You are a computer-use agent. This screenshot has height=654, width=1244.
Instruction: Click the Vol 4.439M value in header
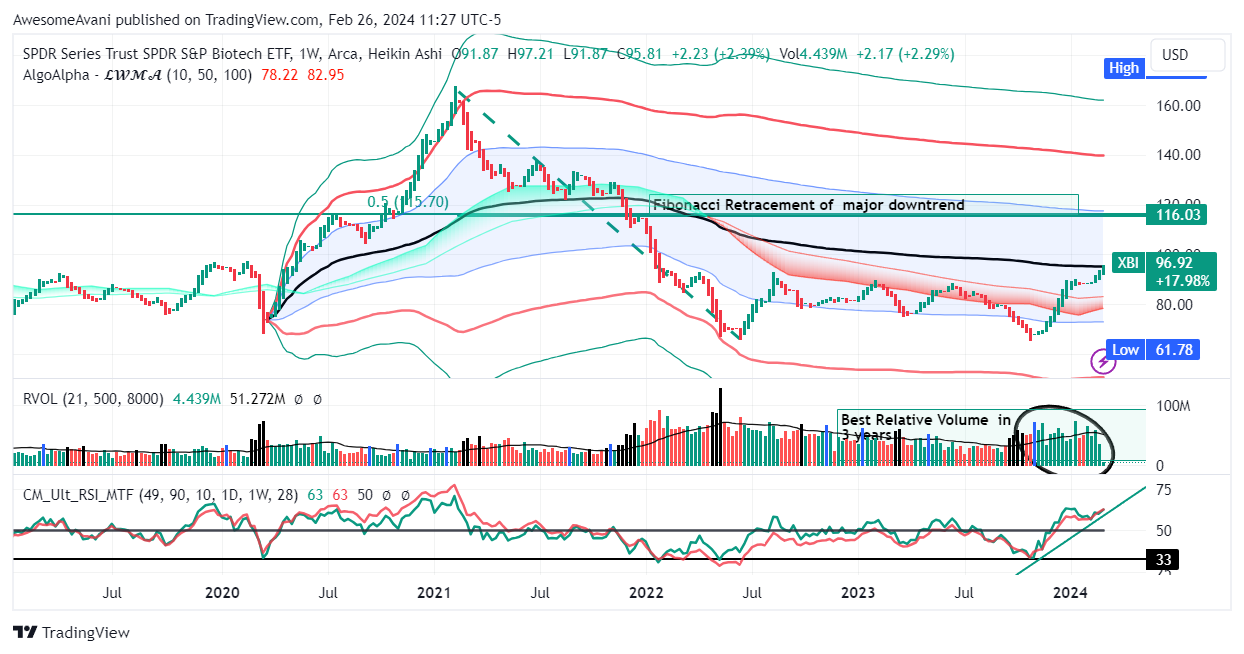[814, 54]
